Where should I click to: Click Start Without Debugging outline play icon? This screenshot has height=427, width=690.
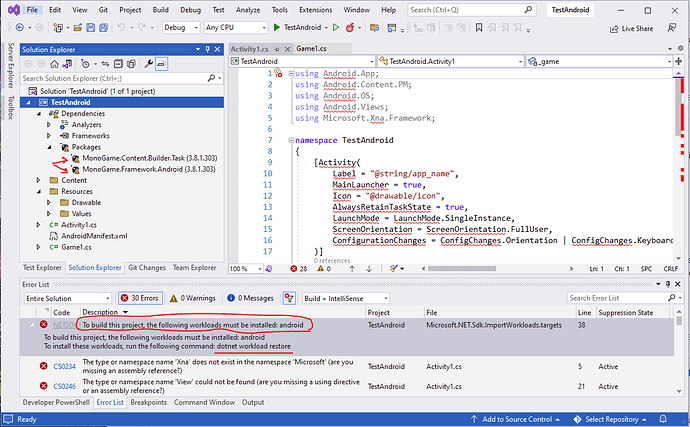tap(336, 27)
